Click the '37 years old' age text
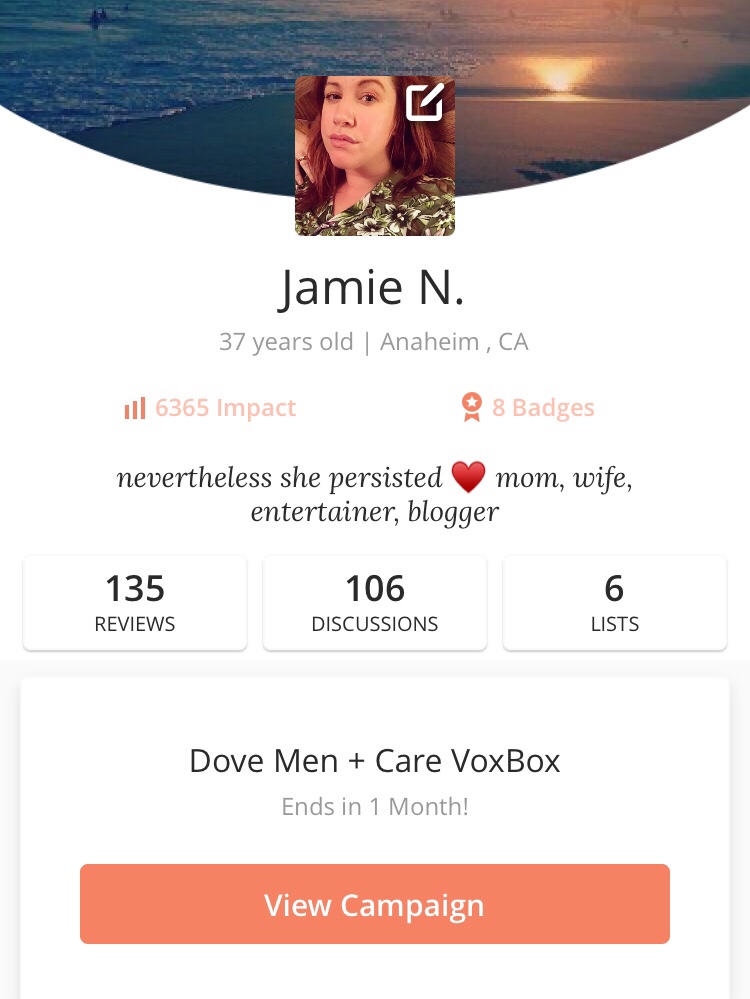 point(286,342)
